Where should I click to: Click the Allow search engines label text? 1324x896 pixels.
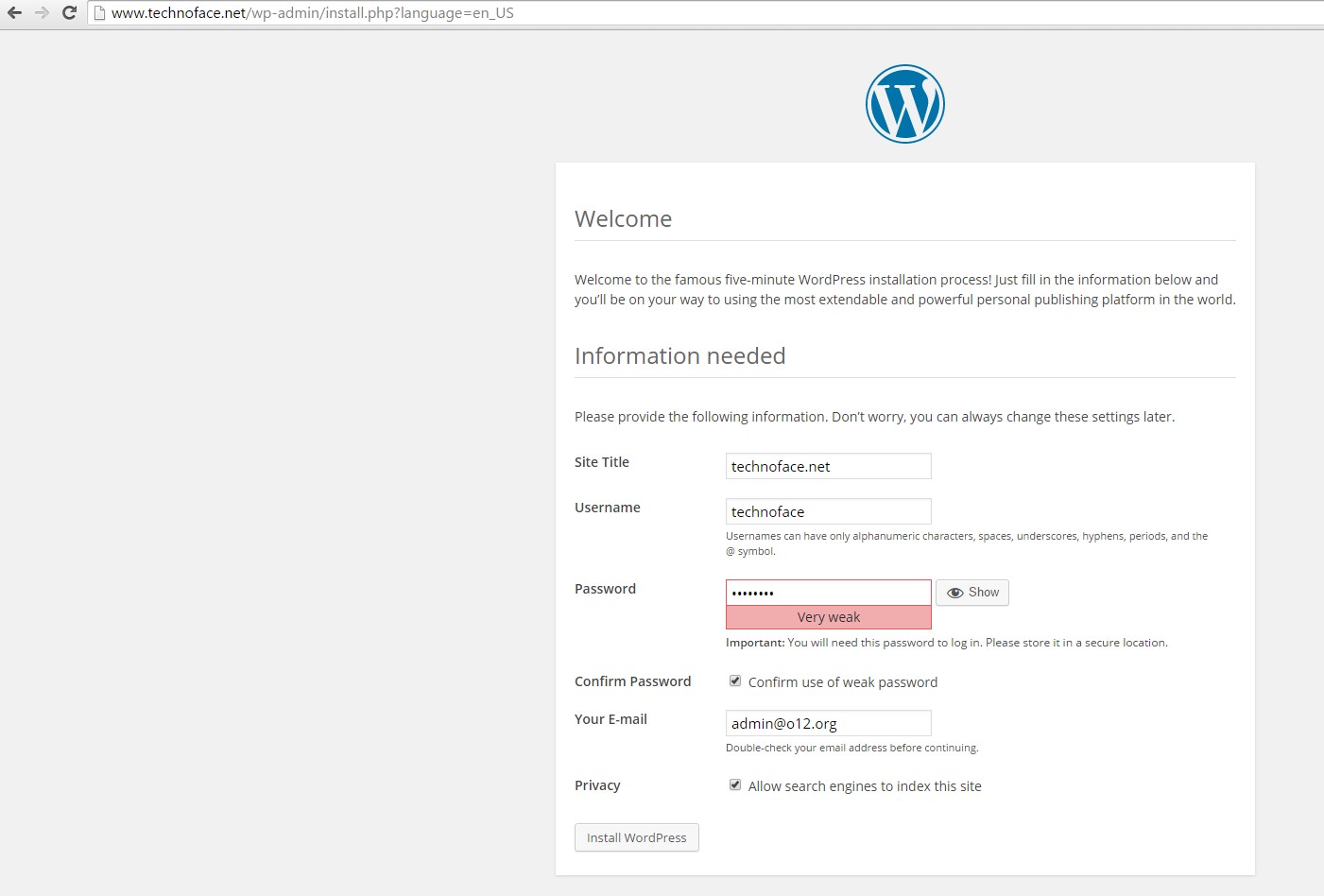coord(865,786)
